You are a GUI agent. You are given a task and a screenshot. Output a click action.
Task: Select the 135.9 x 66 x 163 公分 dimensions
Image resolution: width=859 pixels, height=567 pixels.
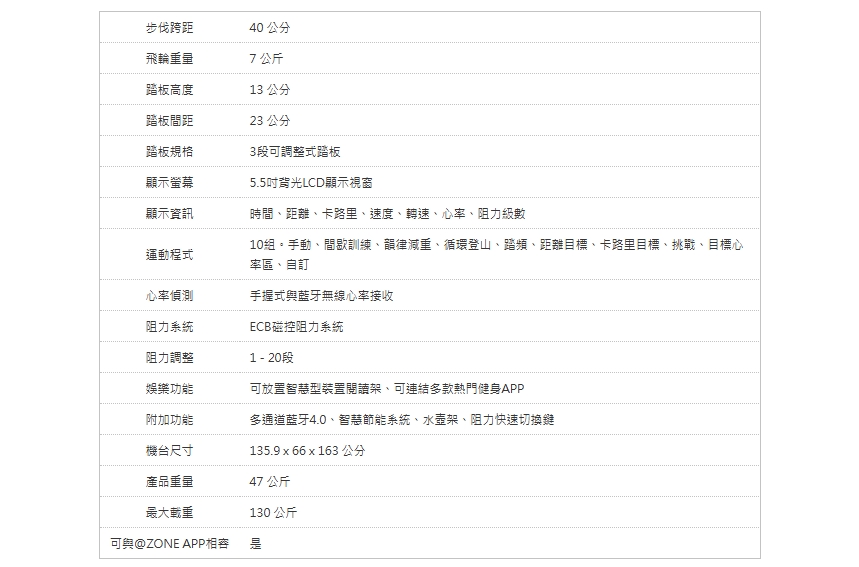(307, 451)
